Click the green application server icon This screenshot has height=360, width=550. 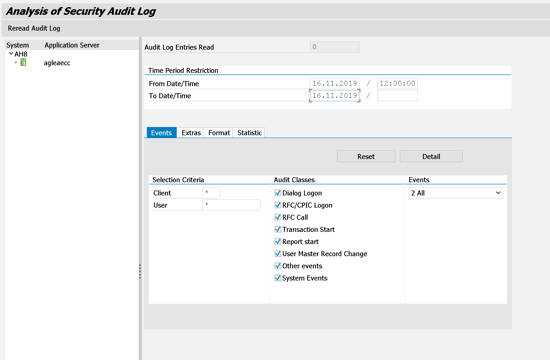point(23,62)
